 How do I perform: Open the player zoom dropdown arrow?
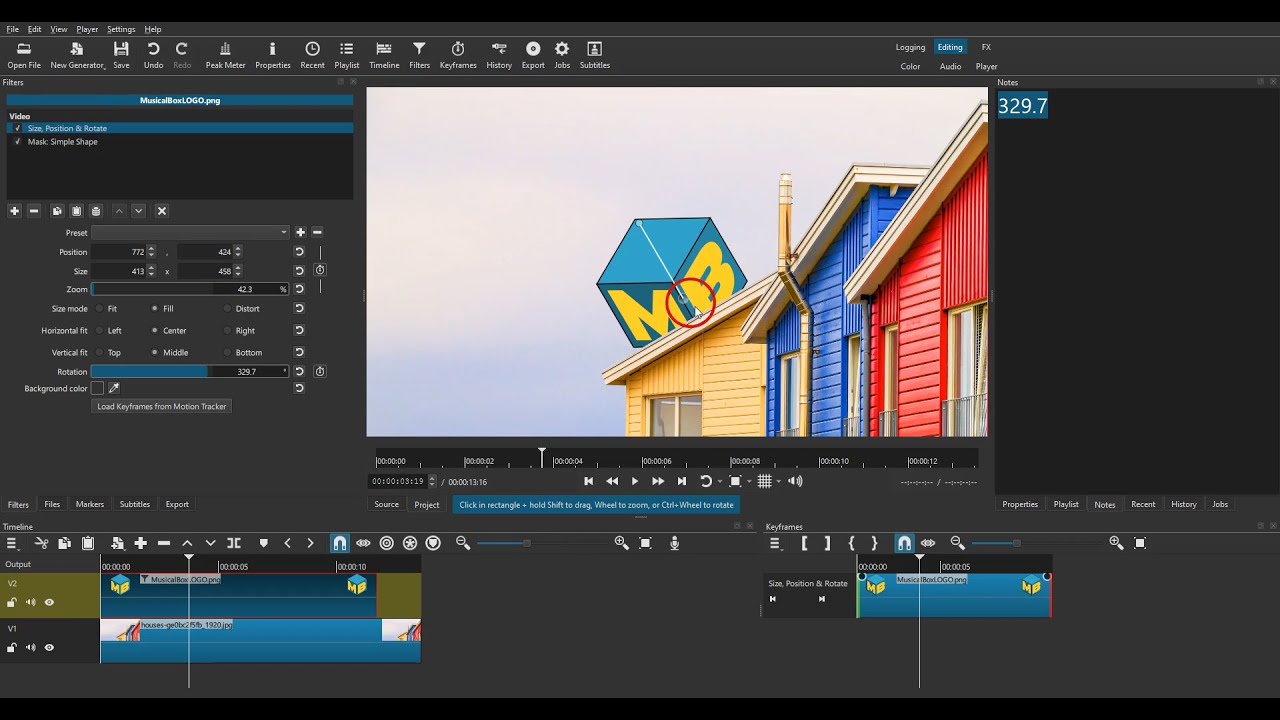click(x=748, y=482)
